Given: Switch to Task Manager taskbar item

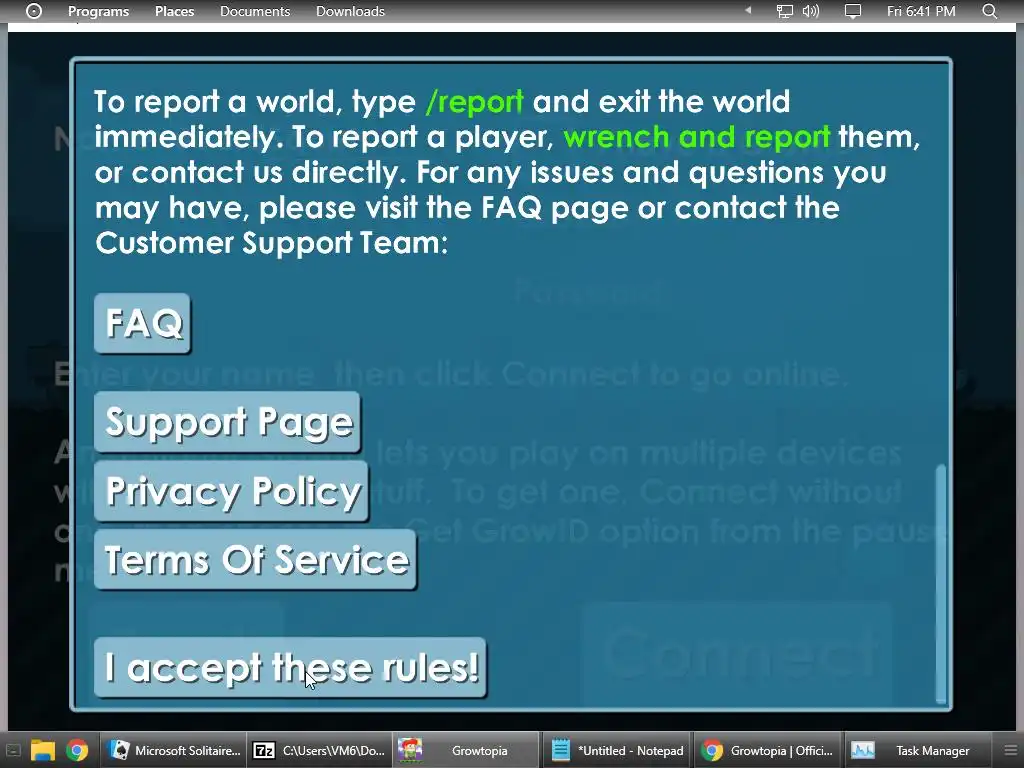Looking at the screenshot, I should coord(916,750).
